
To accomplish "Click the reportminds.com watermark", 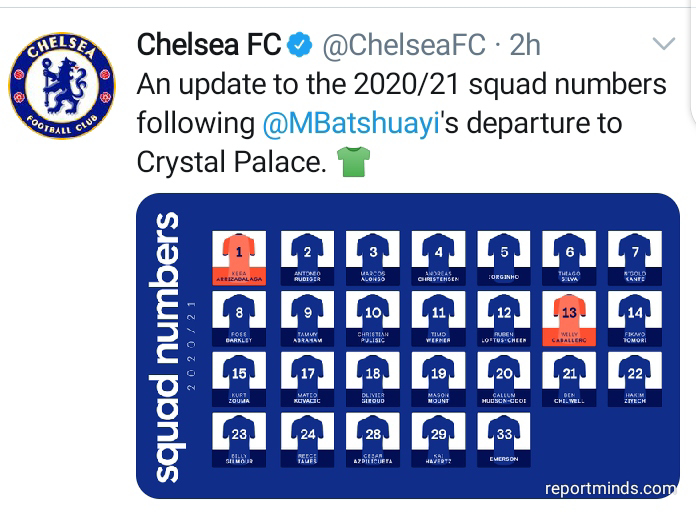I will [x=610, y=489].
